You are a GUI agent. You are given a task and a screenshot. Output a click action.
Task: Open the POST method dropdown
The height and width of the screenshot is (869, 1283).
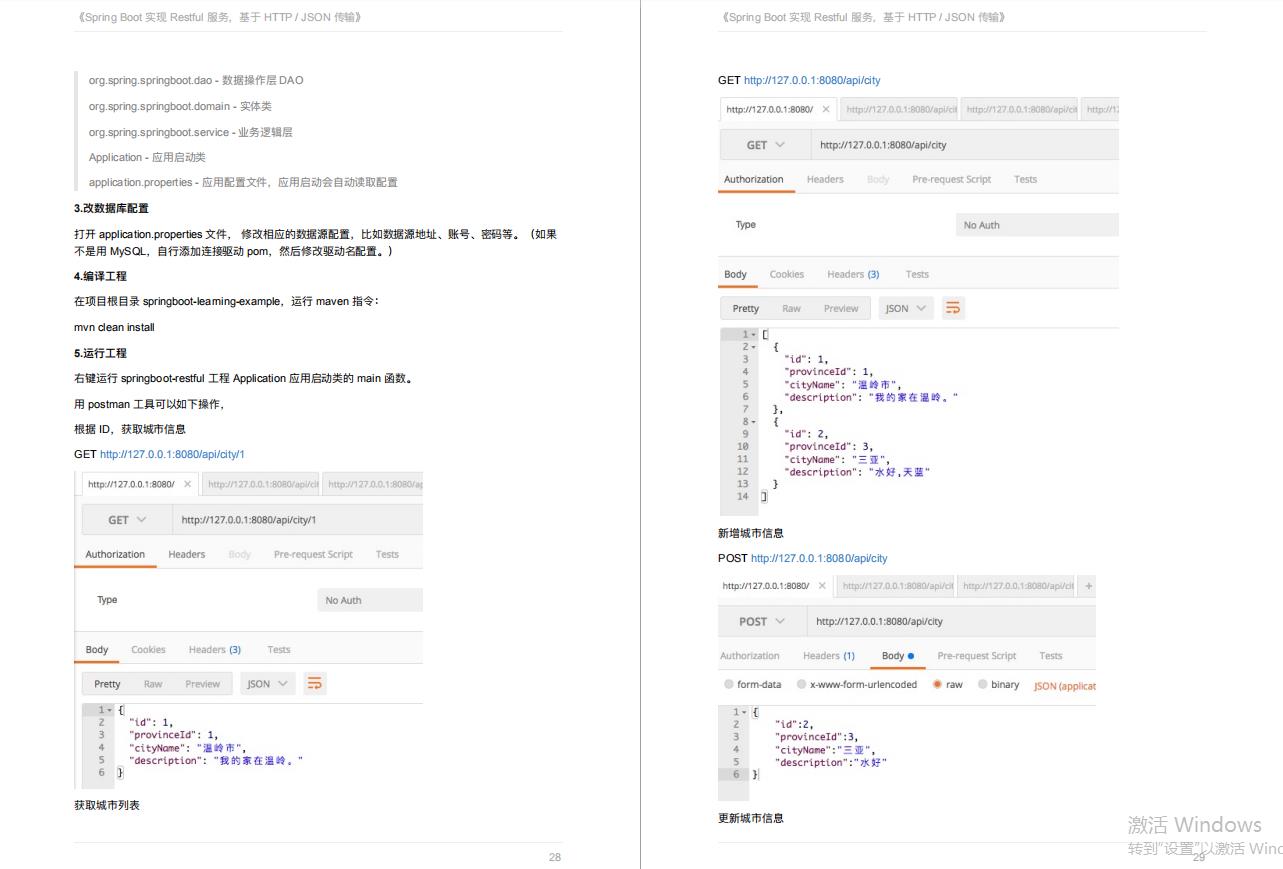tap(762, 621)
